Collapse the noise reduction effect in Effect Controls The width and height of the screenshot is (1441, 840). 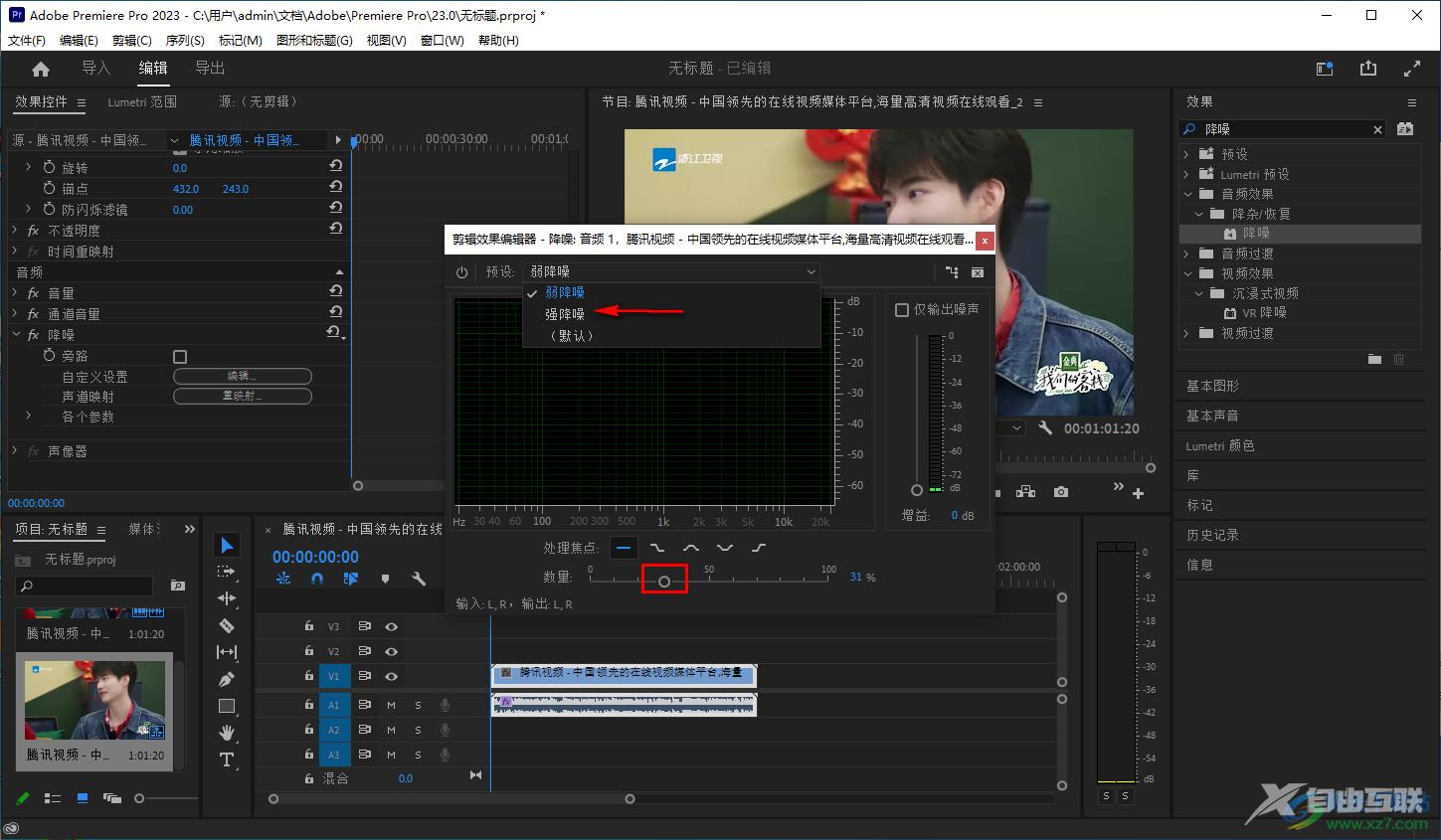(15, 335)
